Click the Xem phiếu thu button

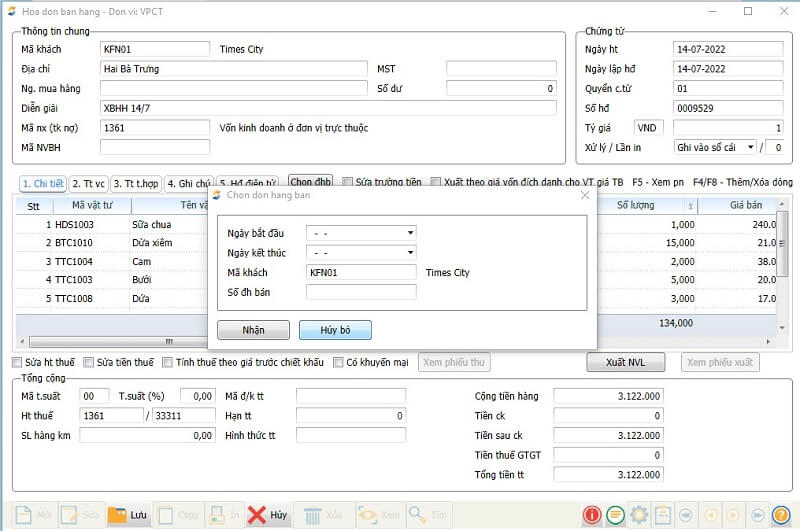(454, 362)
